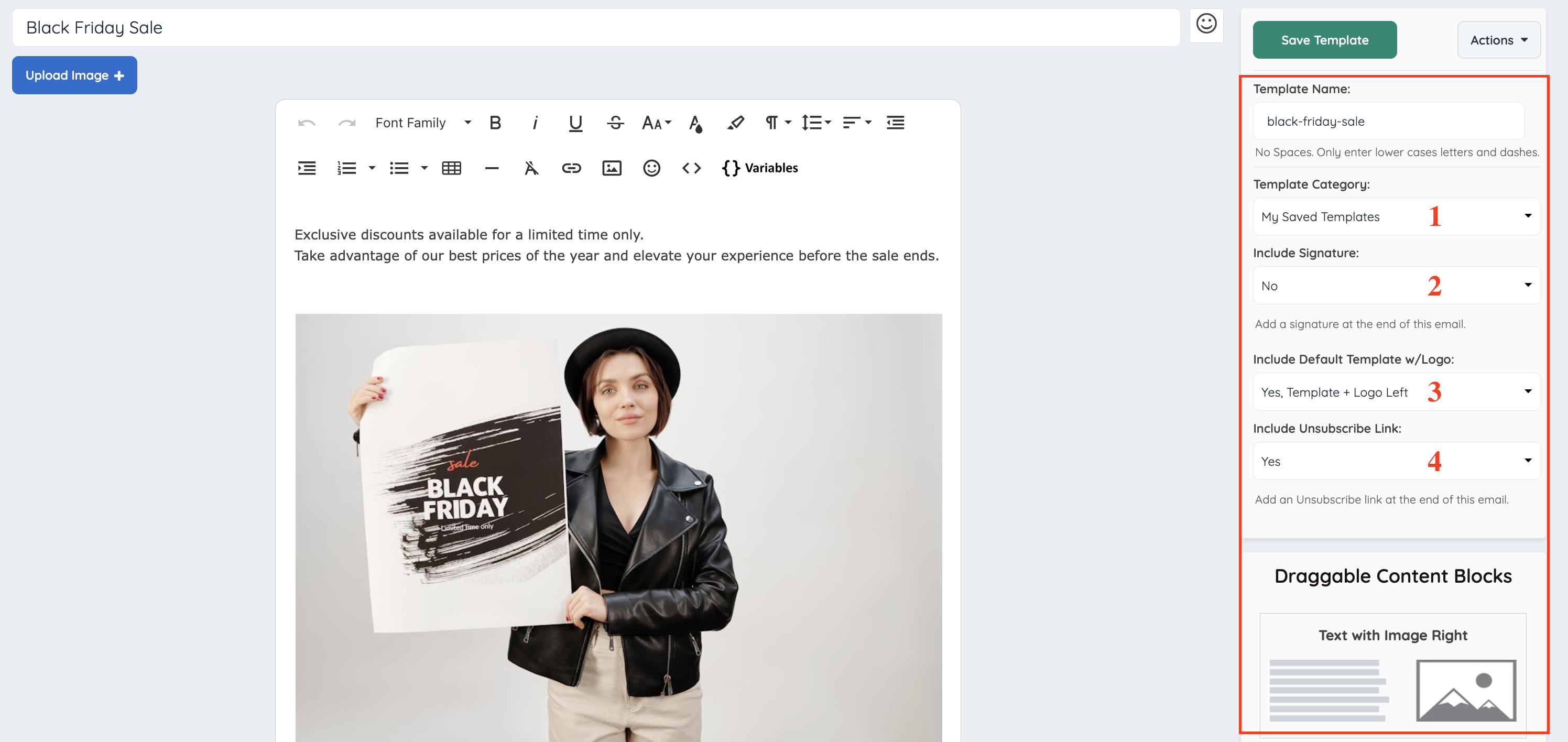Open the Font Family dropdown
The width and height of the screenshot is (1568, 742).
(423, 123)
